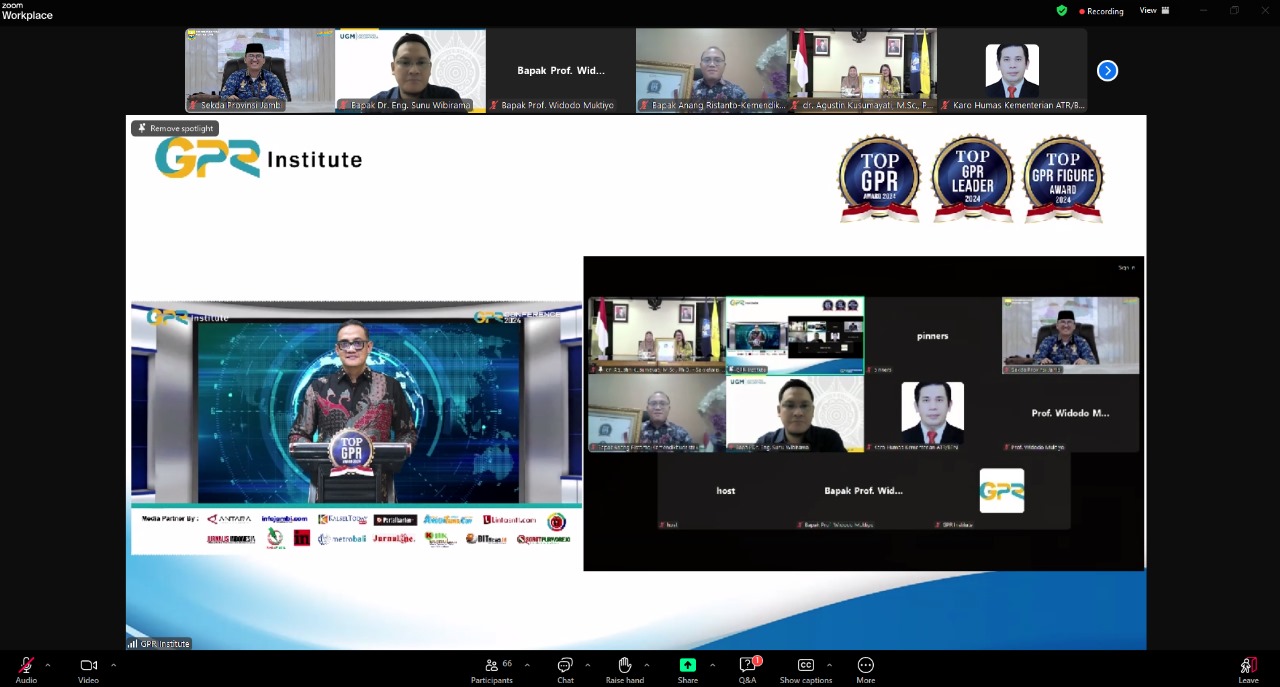Show next participants with blue arrow
Viewport: 1280px width, 687px height.
click(x=1107, y=70)
